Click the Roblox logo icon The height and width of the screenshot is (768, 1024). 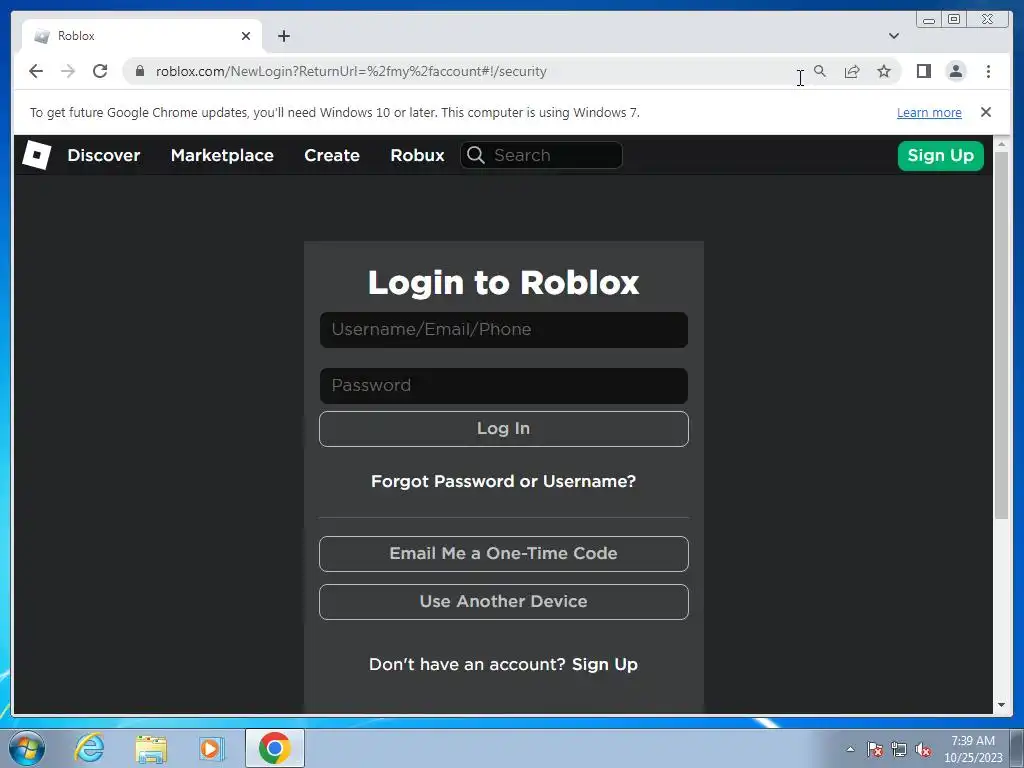37,155
